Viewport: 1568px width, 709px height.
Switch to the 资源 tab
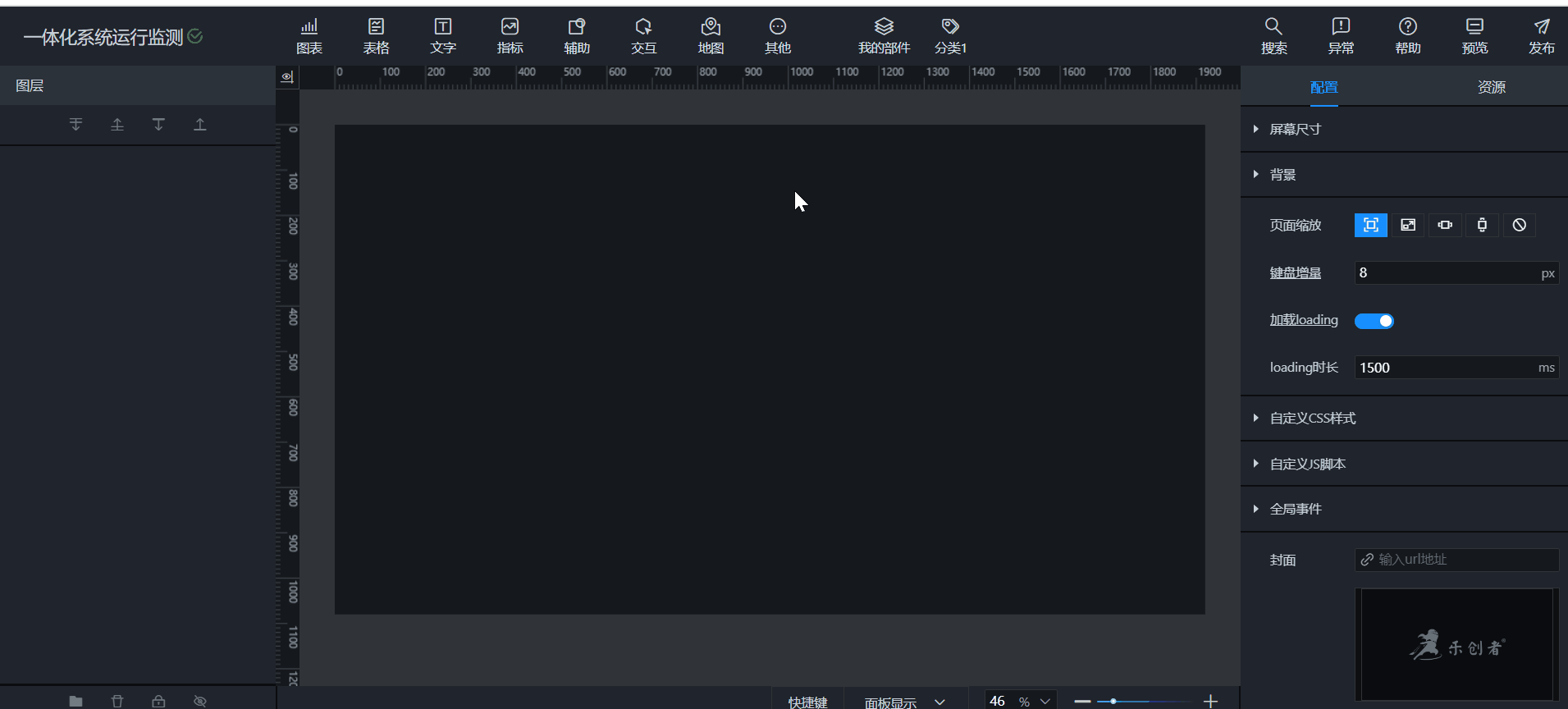[x=1491, y=87]
